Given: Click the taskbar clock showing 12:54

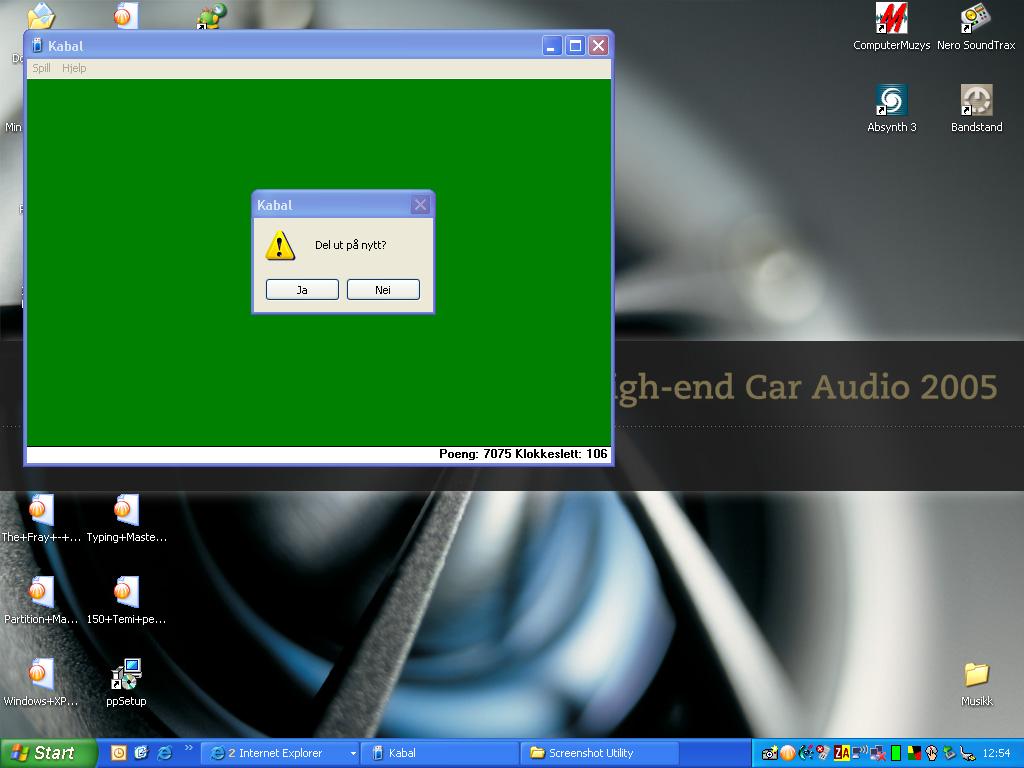Looking at the screenshot, I should point(997,753).
